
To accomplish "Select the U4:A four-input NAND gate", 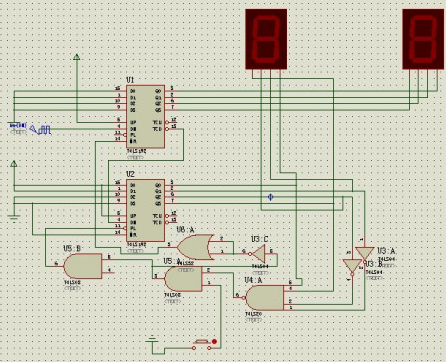I will pos(265,298).
